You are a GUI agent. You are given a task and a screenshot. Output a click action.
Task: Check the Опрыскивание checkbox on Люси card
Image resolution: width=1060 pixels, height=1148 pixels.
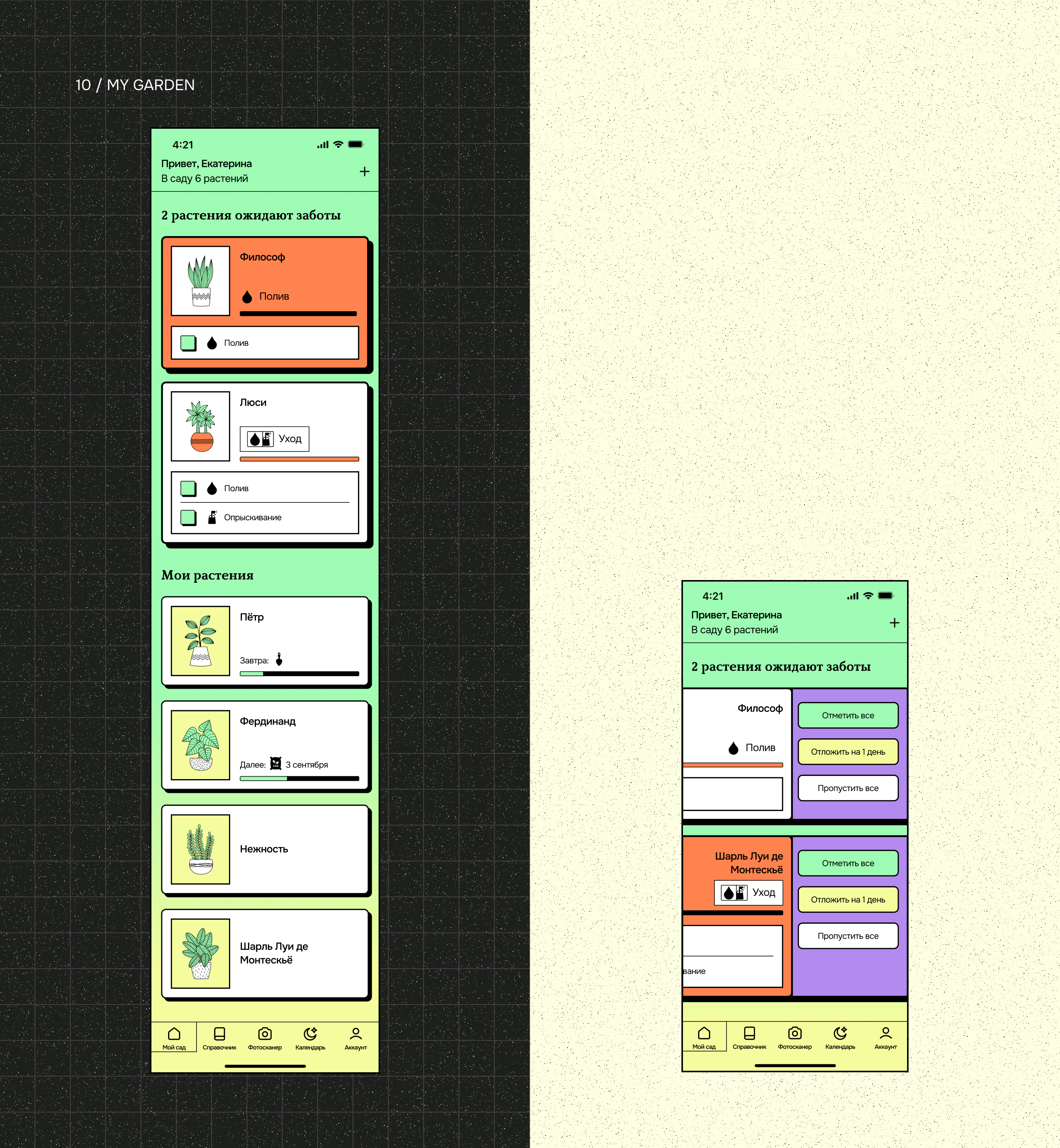[x=187, y=518]
